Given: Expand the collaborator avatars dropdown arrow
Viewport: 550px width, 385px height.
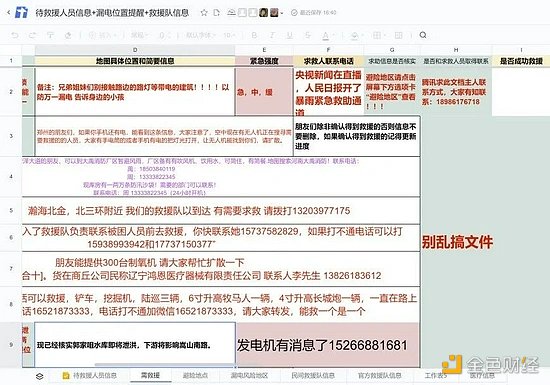Looking at the screenshot, I should (282, 13).
